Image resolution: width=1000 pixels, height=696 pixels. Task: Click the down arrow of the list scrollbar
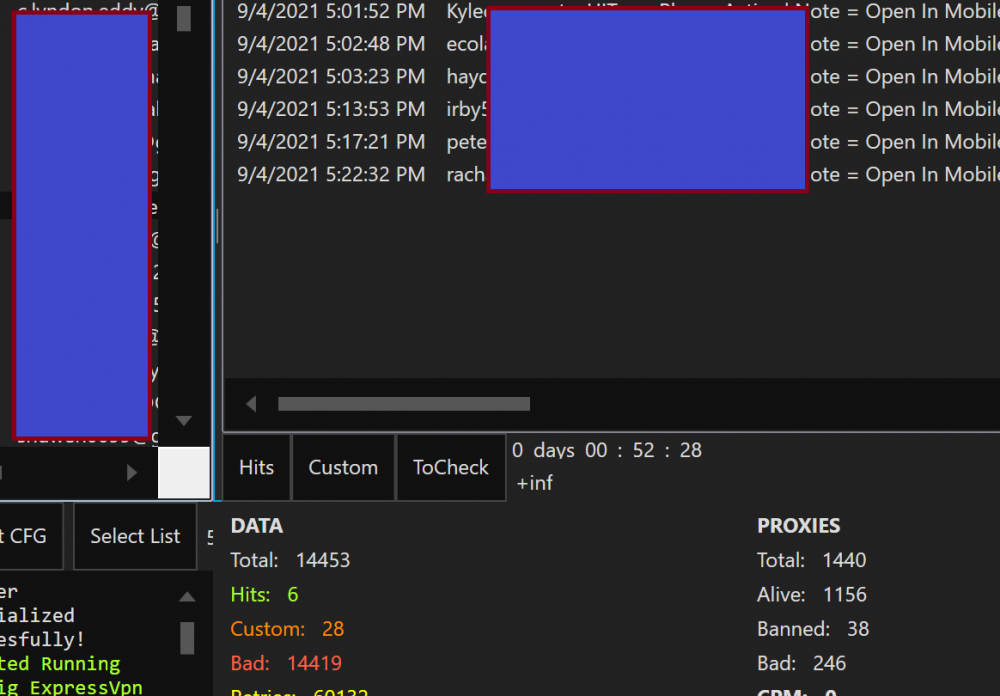coord(183,421)
